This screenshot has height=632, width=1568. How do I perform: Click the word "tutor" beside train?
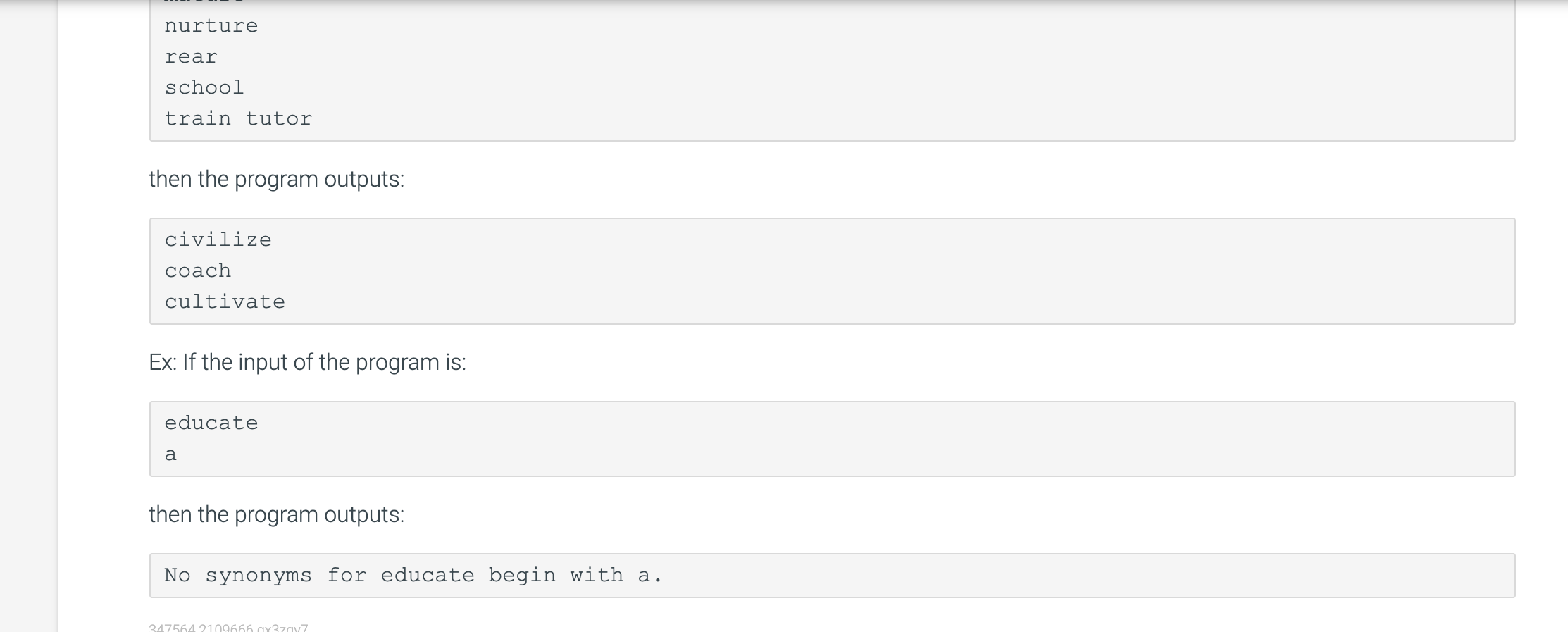(279, 118)
